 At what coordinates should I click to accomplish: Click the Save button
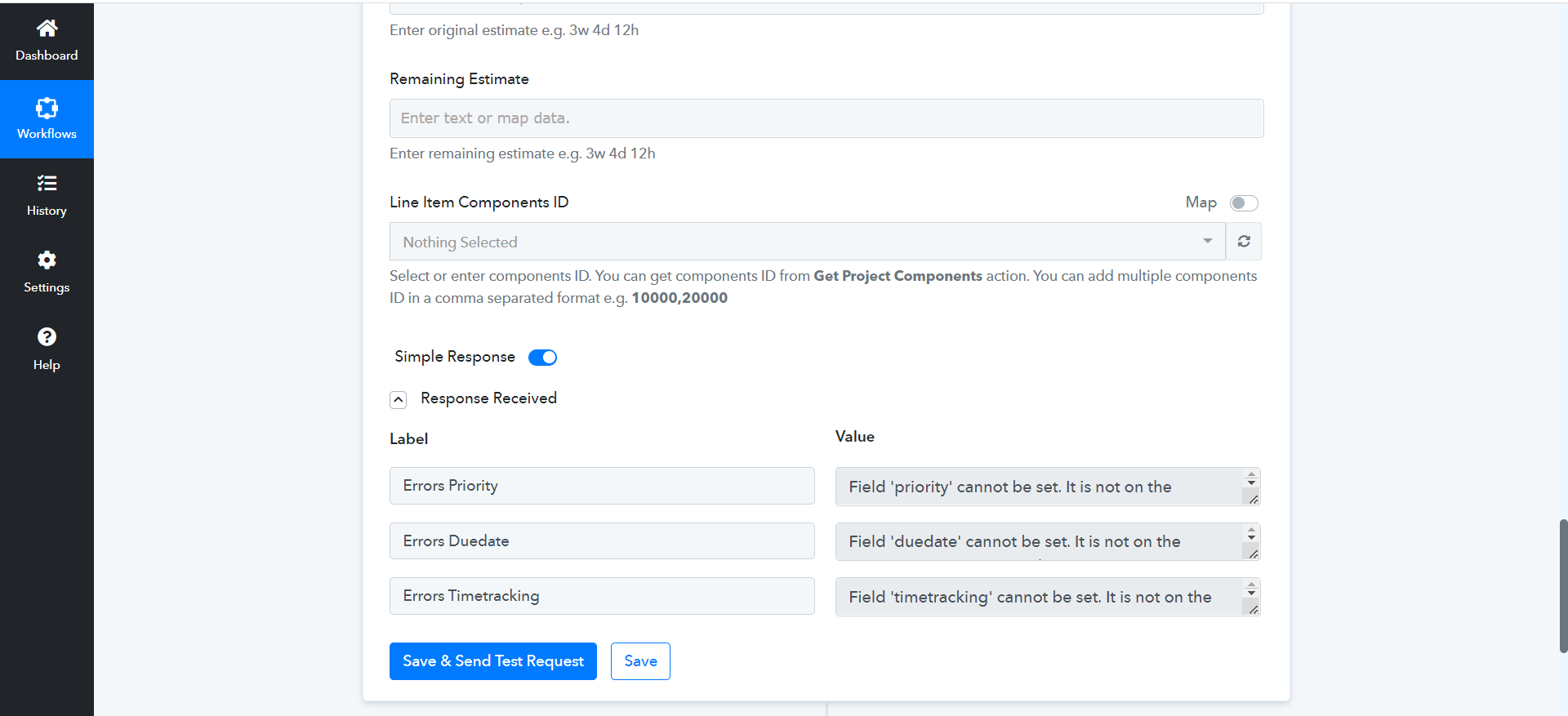(x=640, y=661)
